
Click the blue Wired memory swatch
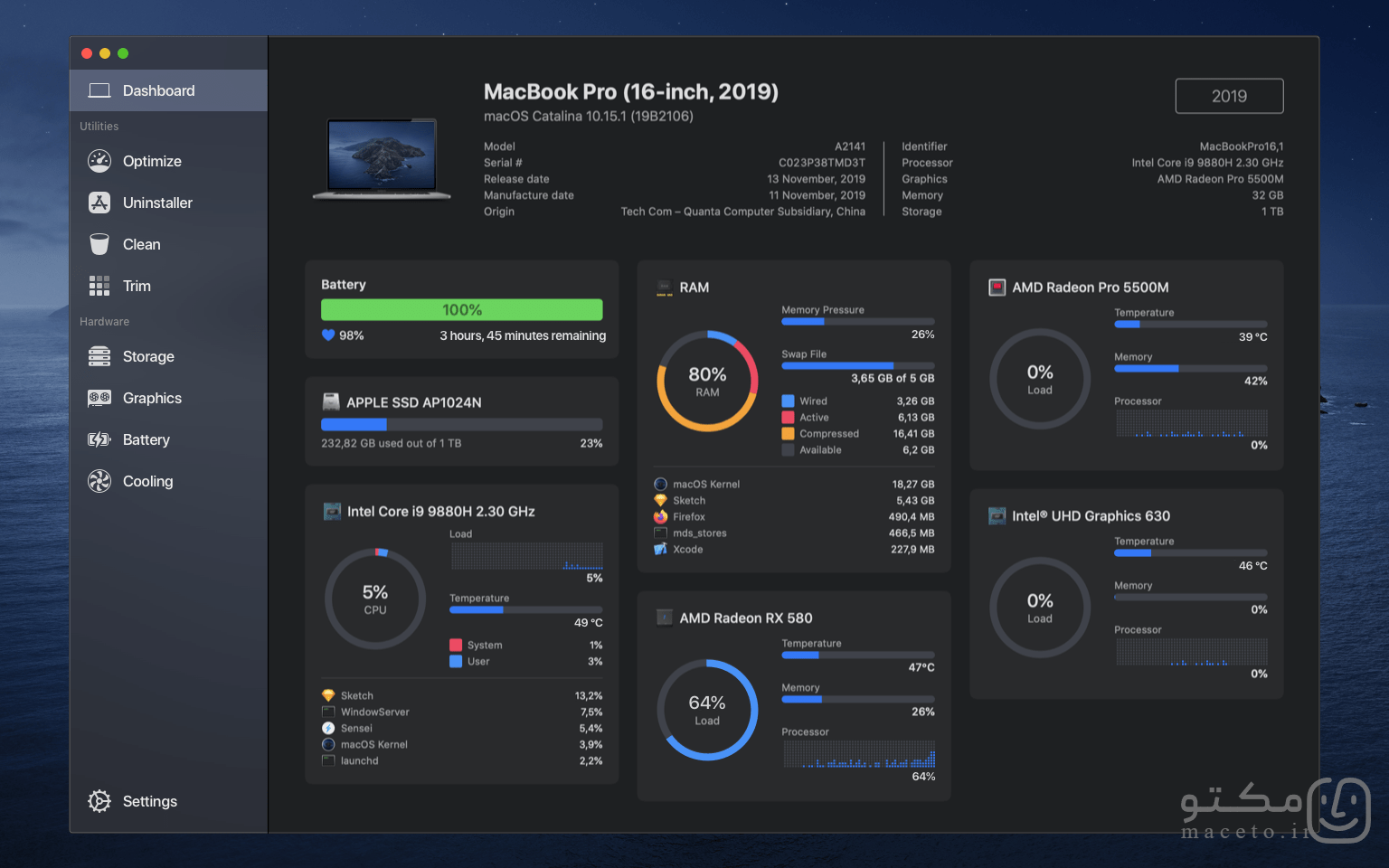(789, 401)
